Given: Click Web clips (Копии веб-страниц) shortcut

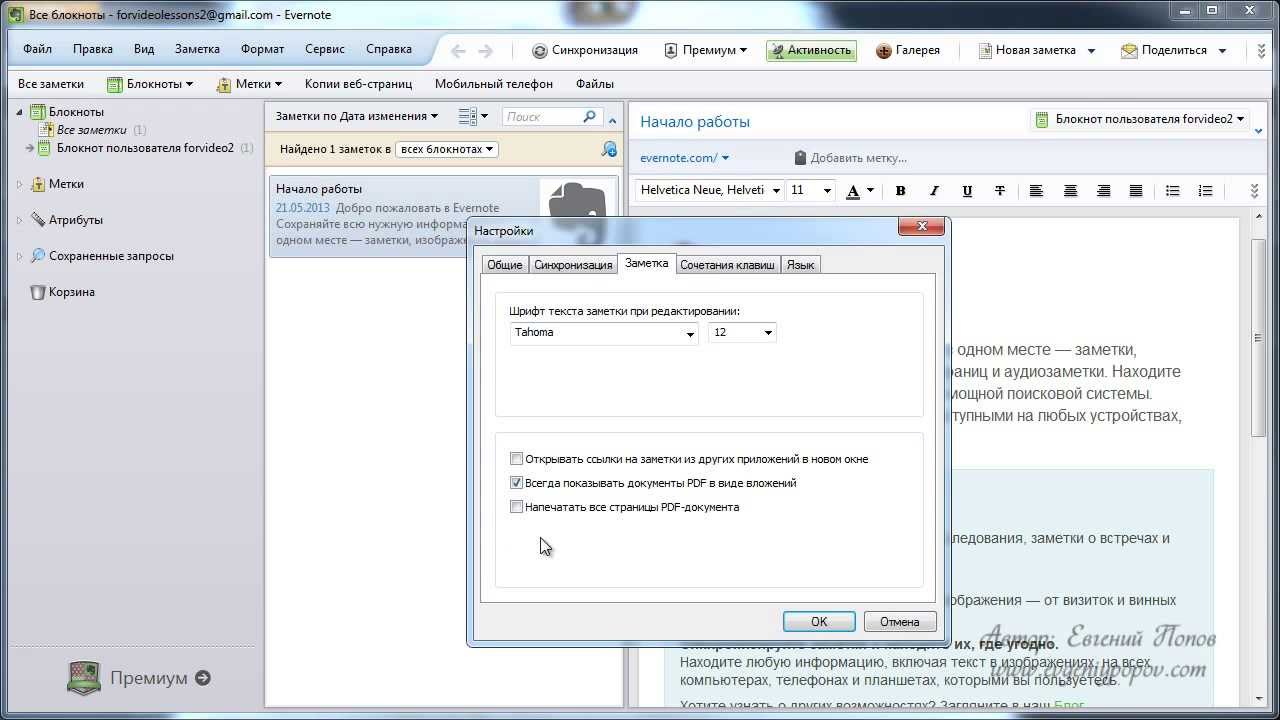Looking at the screenshot, I should [357, 84].
